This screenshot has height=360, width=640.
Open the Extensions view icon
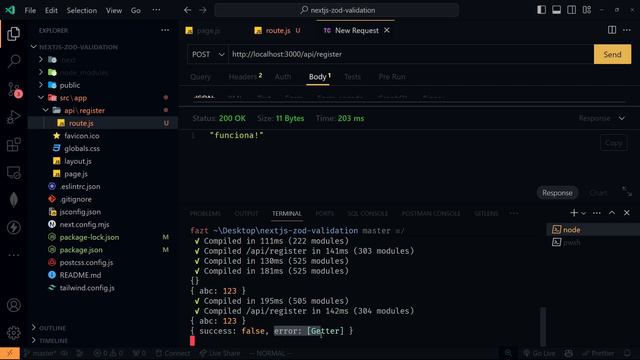click(13, 144)
